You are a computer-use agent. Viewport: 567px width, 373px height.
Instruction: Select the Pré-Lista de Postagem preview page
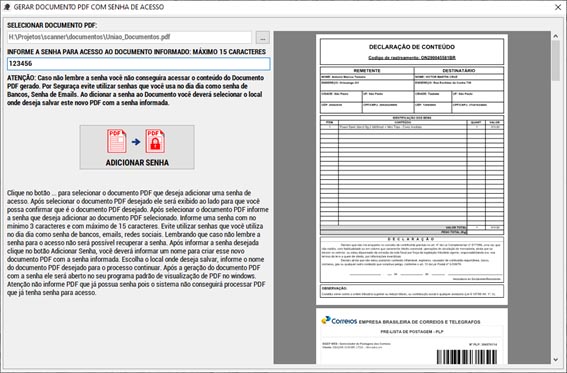click(x=412, y=336)
